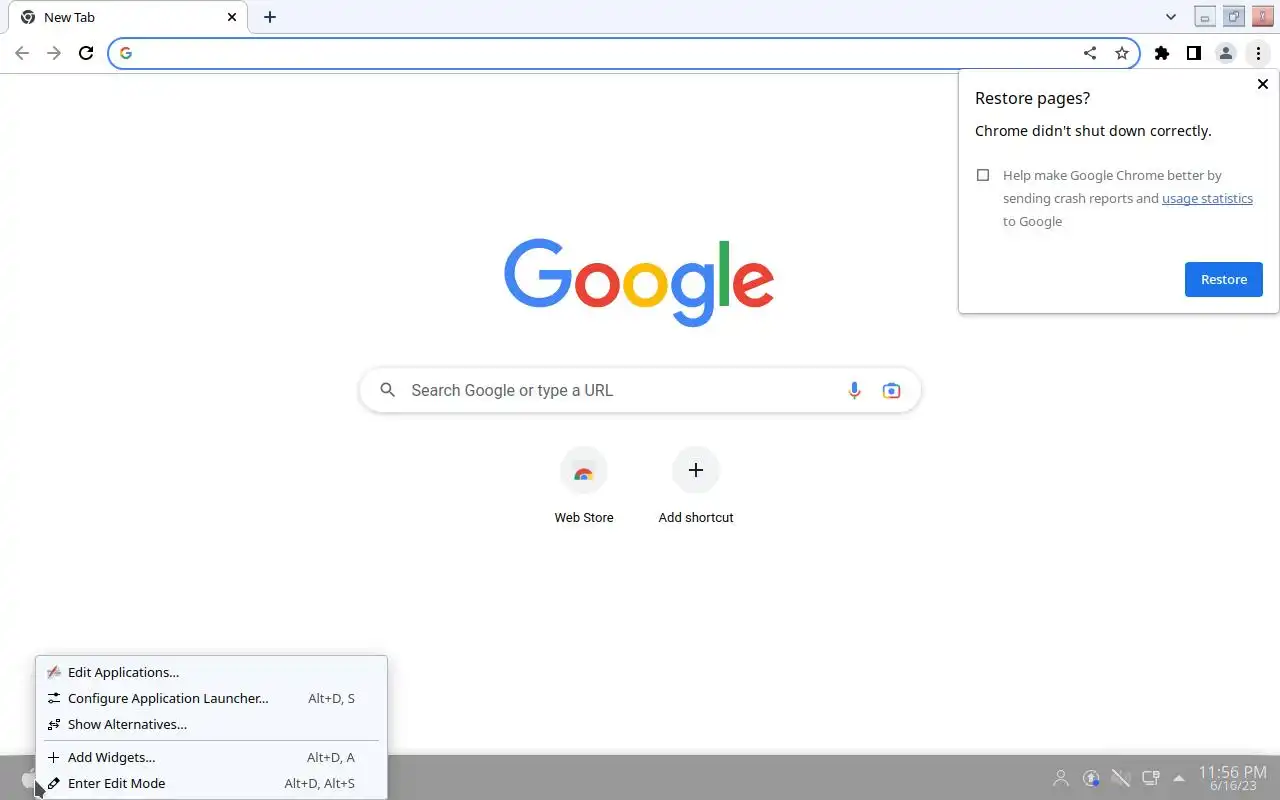
Task: Open the user icon in system tray
Action: [x=1061, y=778]
